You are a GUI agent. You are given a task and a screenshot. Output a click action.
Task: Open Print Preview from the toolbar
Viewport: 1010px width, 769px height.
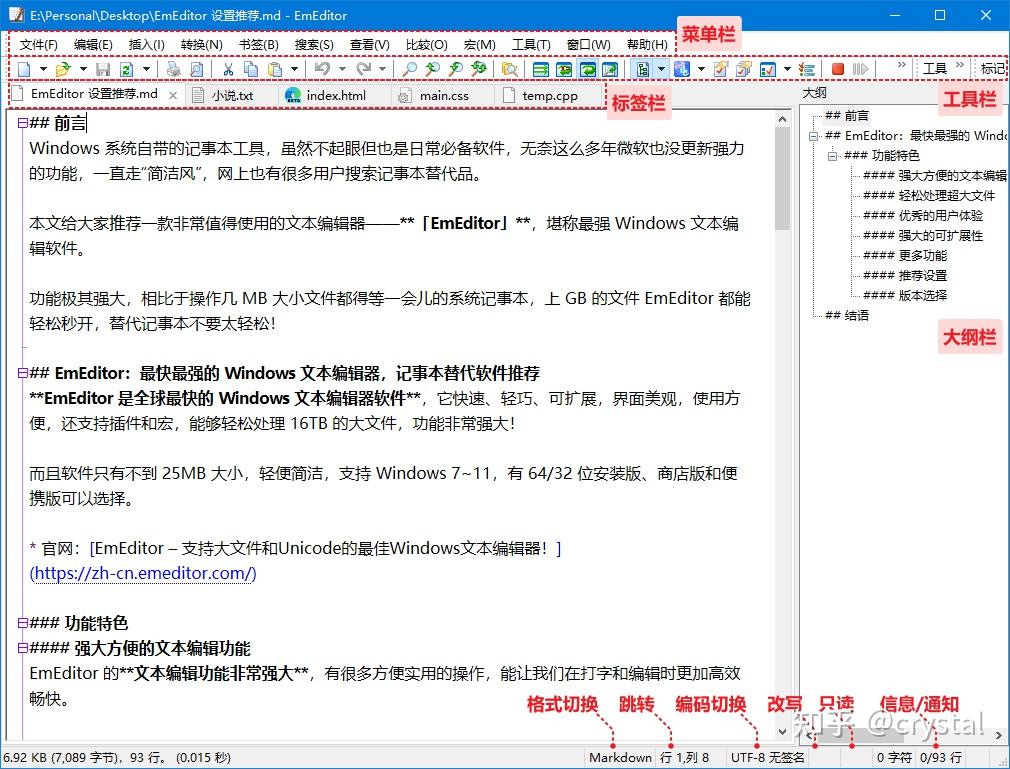pos(196,69)
